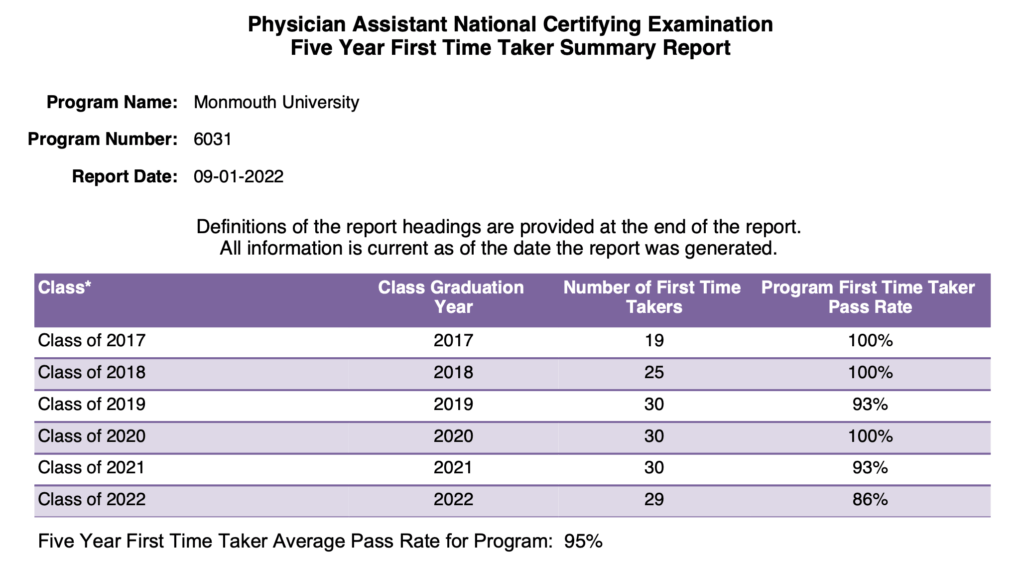Click the 'Class of 2019' row label

pyautogui.click(x=92, y=404)
